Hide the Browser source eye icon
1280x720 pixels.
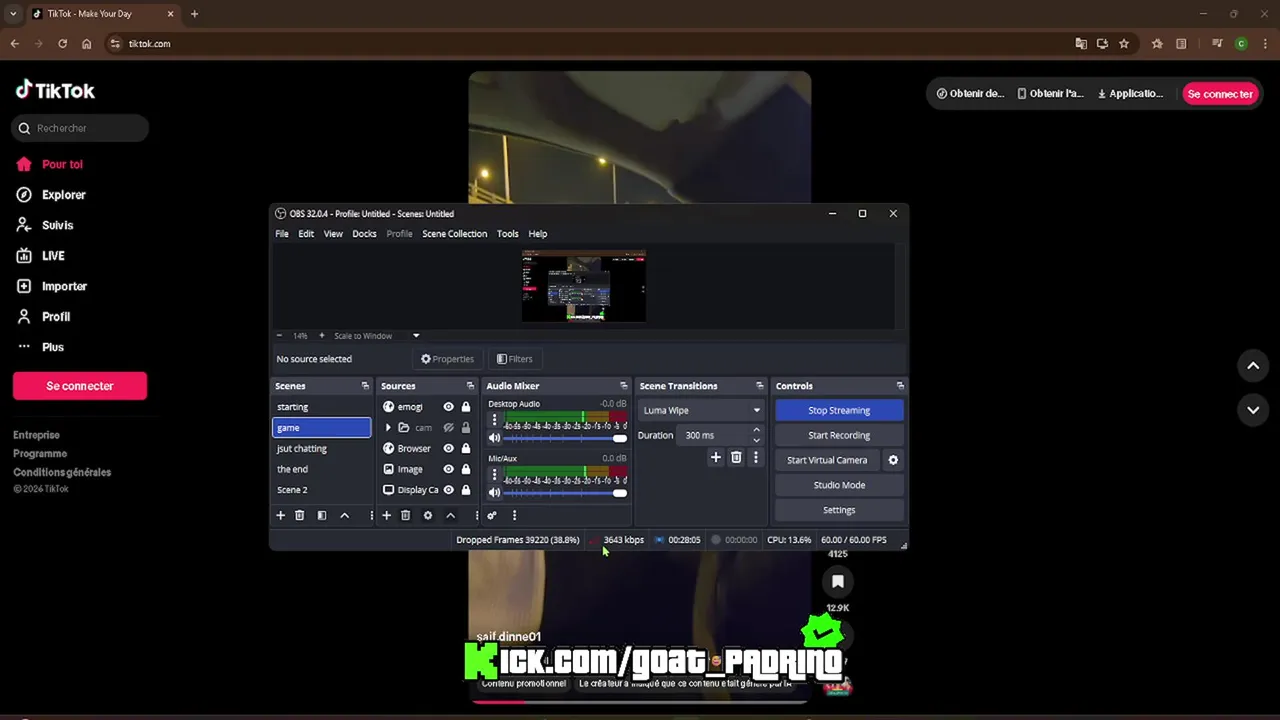(x=448, y=449)
